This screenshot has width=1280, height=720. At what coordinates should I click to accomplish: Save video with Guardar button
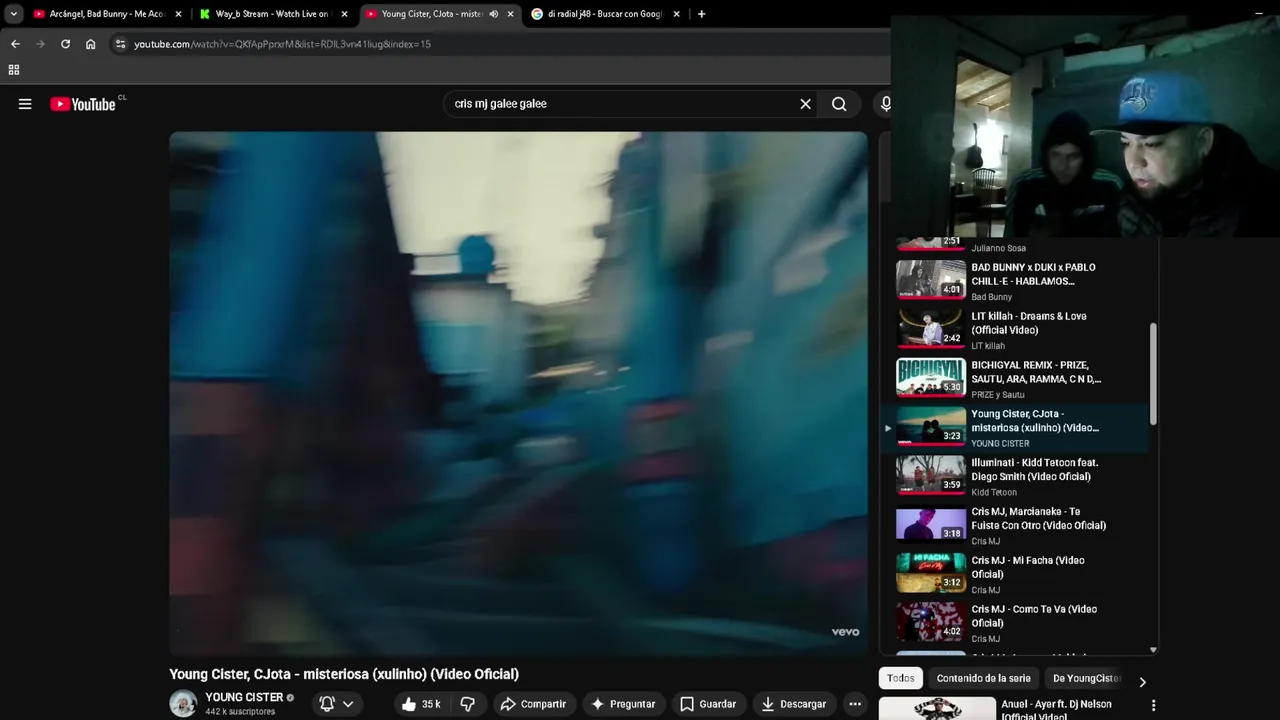pos(708,704)
